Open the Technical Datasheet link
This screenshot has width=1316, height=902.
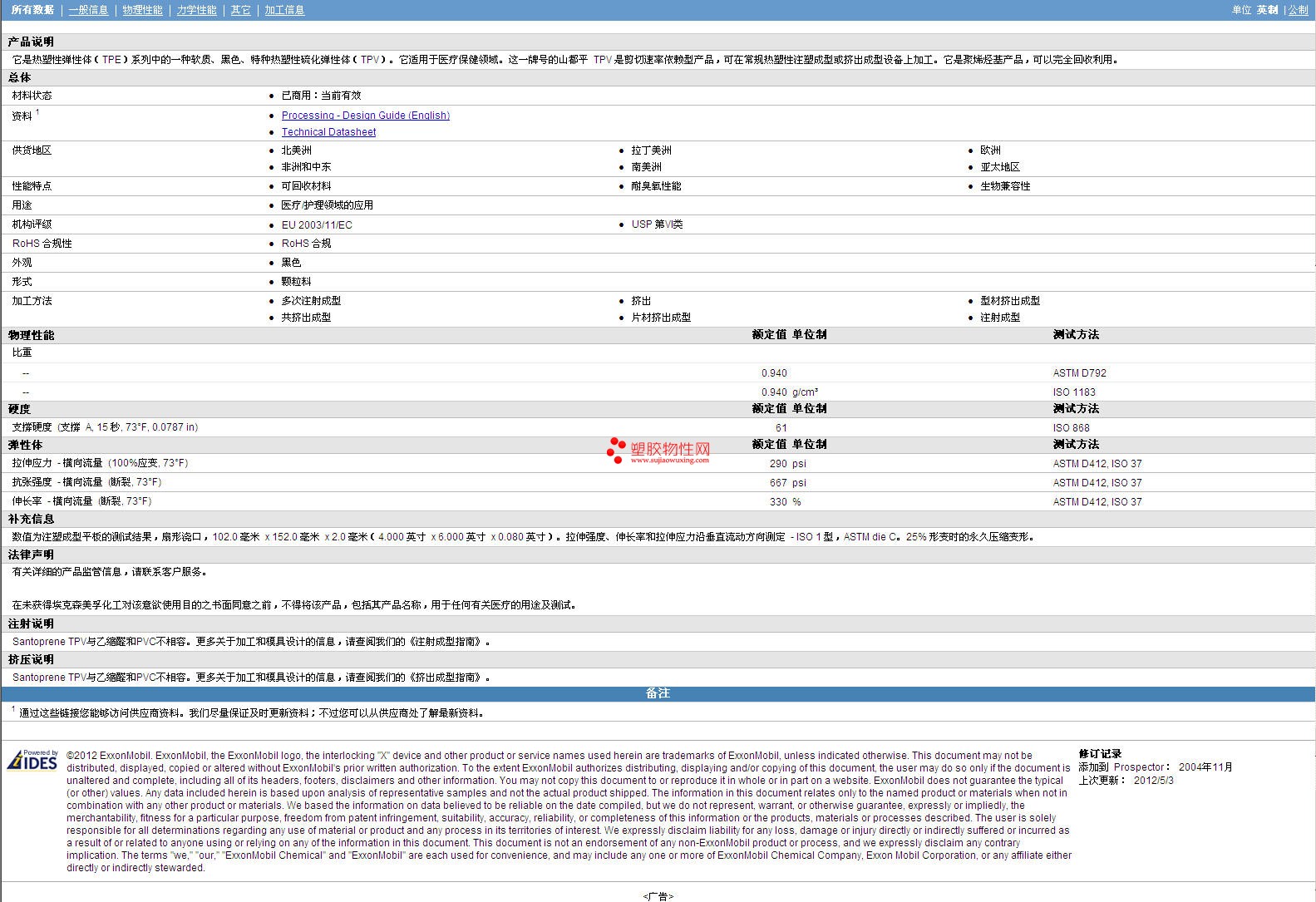328,132
